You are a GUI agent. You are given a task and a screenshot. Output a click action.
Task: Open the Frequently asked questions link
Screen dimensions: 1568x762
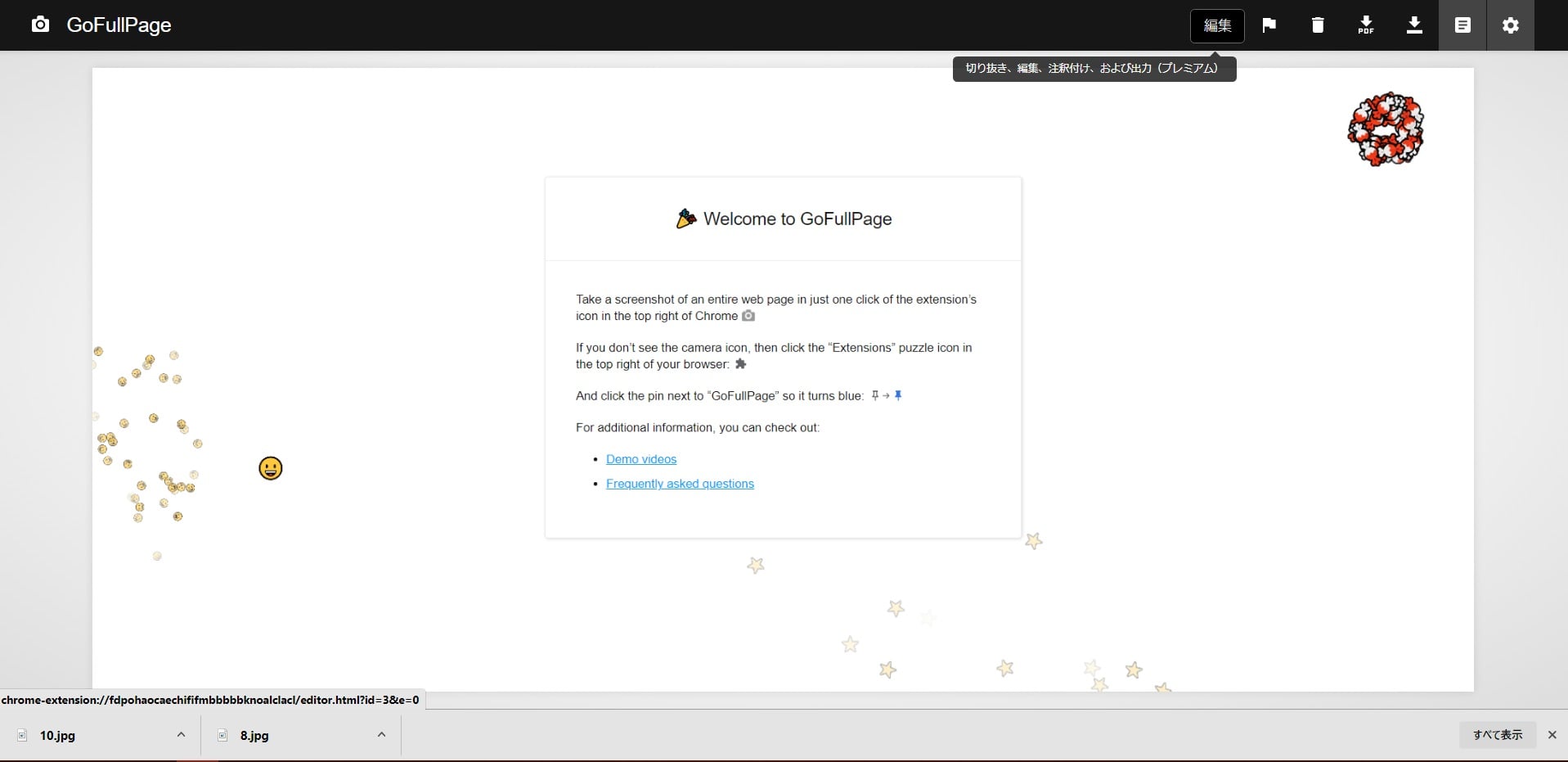(680, 484)
